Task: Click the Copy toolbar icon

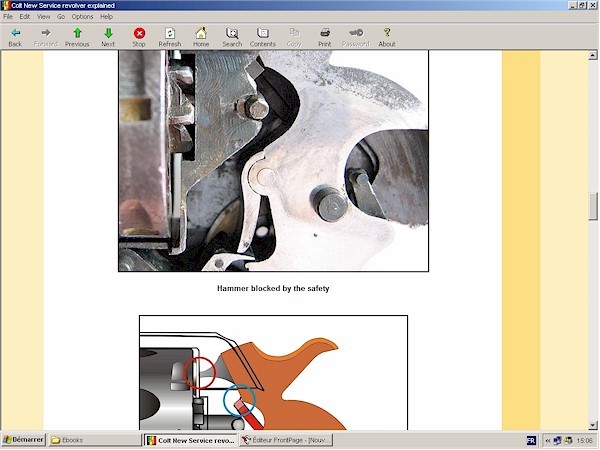Action: click(x=294, y=37)
